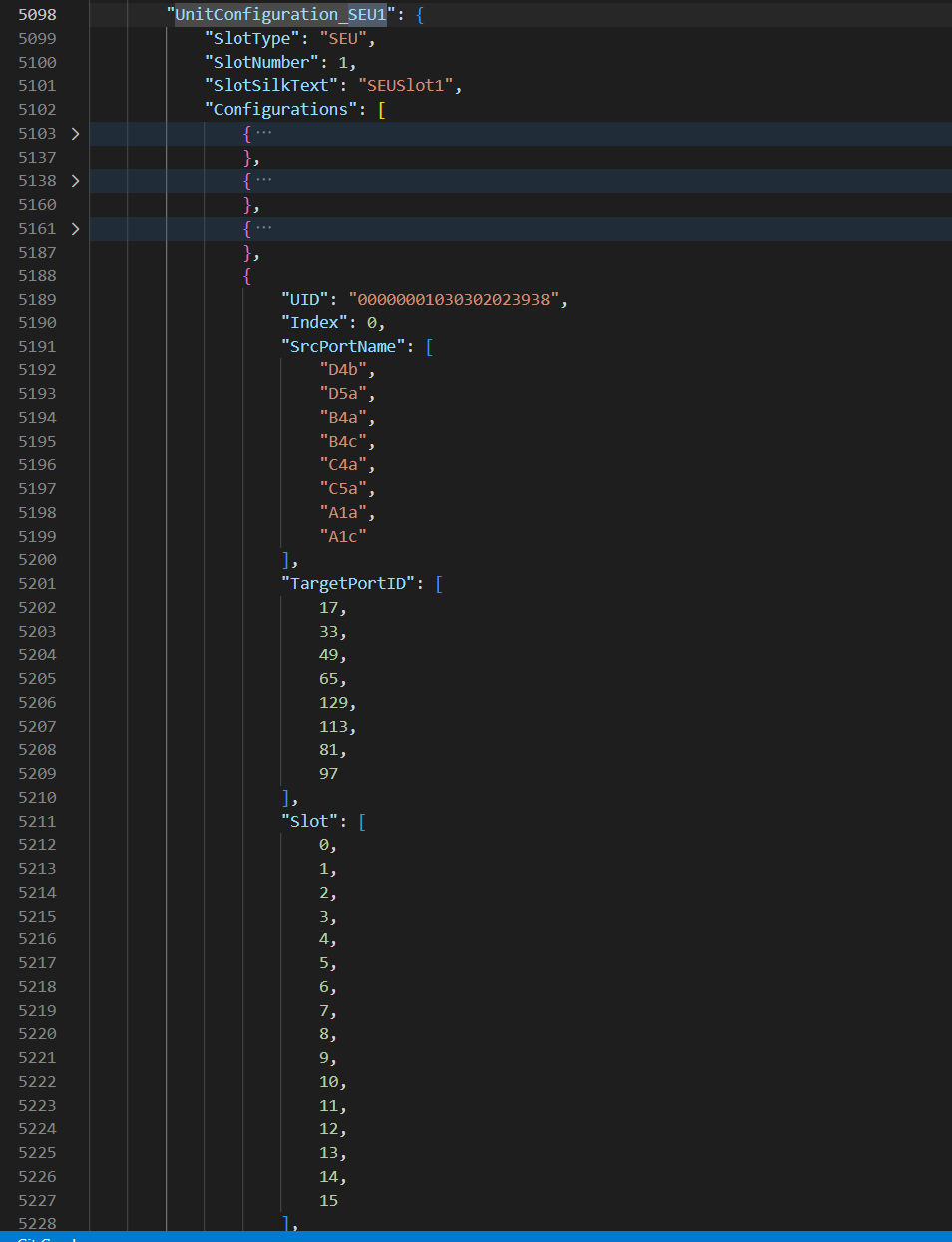Screen dimensions: 952x1242
Task: Click the opening bracket after "SrcPortName"
Action: tap(430, 347)
